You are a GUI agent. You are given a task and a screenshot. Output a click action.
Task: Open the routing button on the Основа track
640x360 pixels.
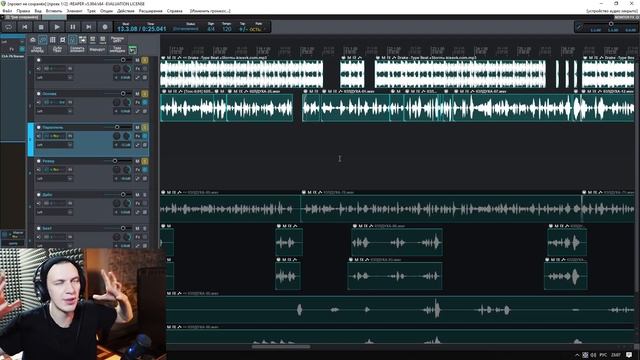point(145,111)
